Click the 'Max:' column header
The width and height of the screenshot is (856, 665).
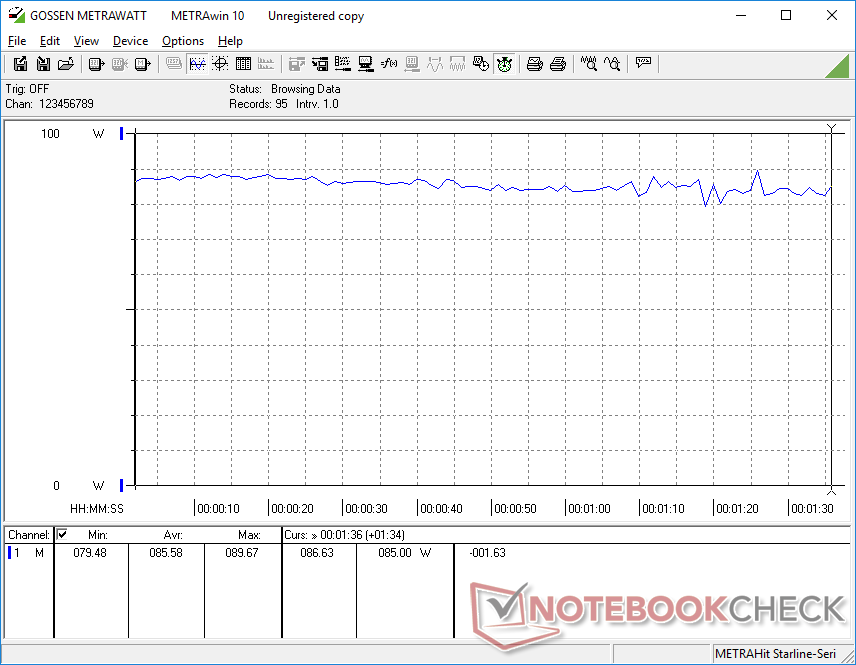pos(249,535)
